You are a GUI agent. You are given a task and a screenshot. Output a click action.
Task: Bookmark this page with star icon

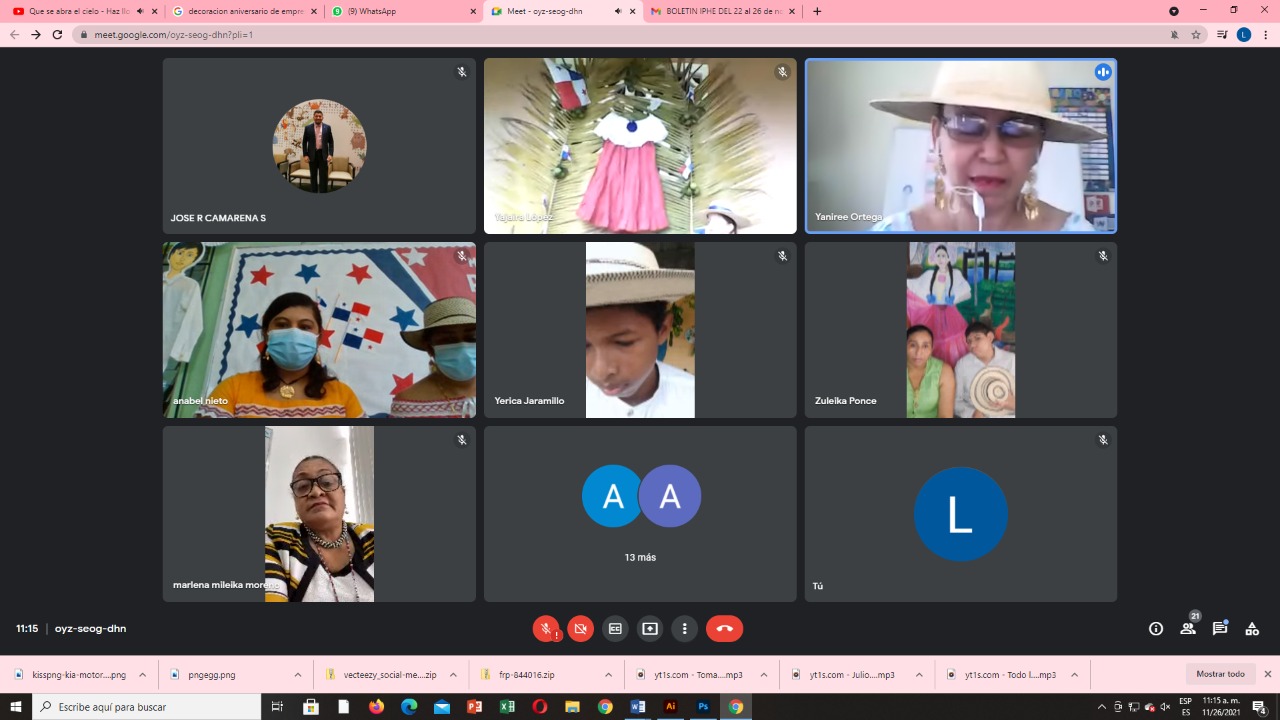tap(1196, 34)
